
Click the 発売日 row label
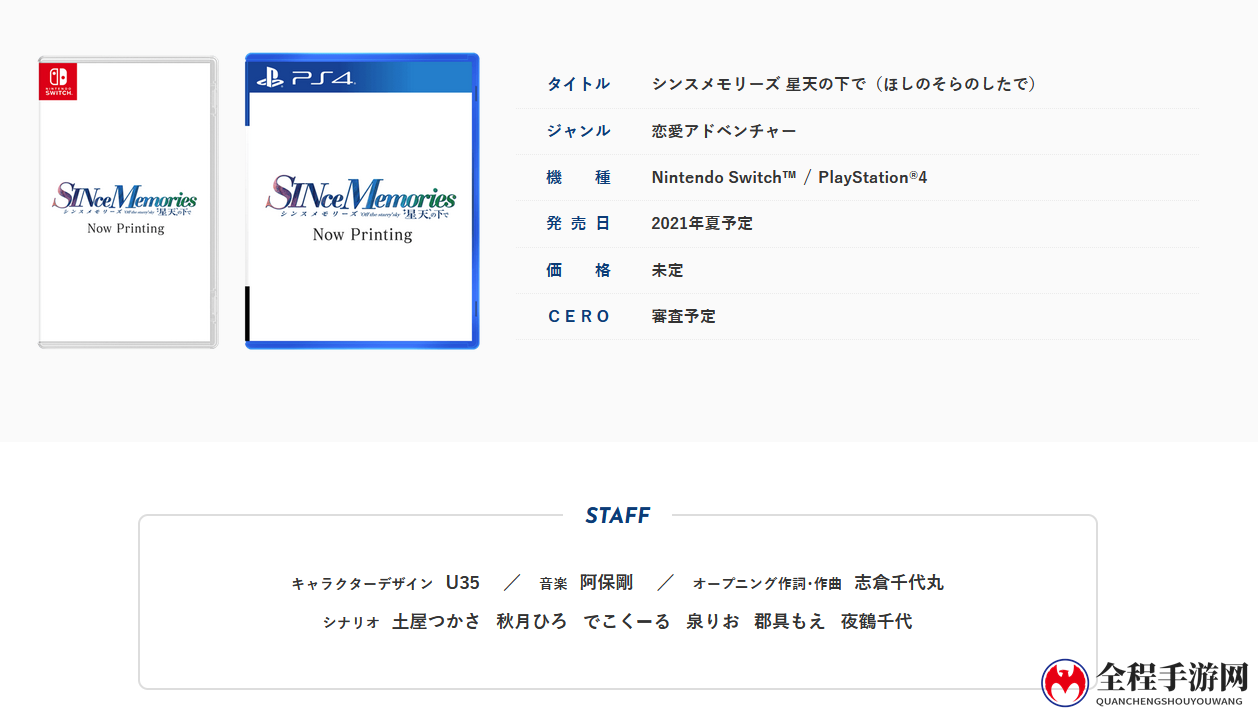[578, 223]
